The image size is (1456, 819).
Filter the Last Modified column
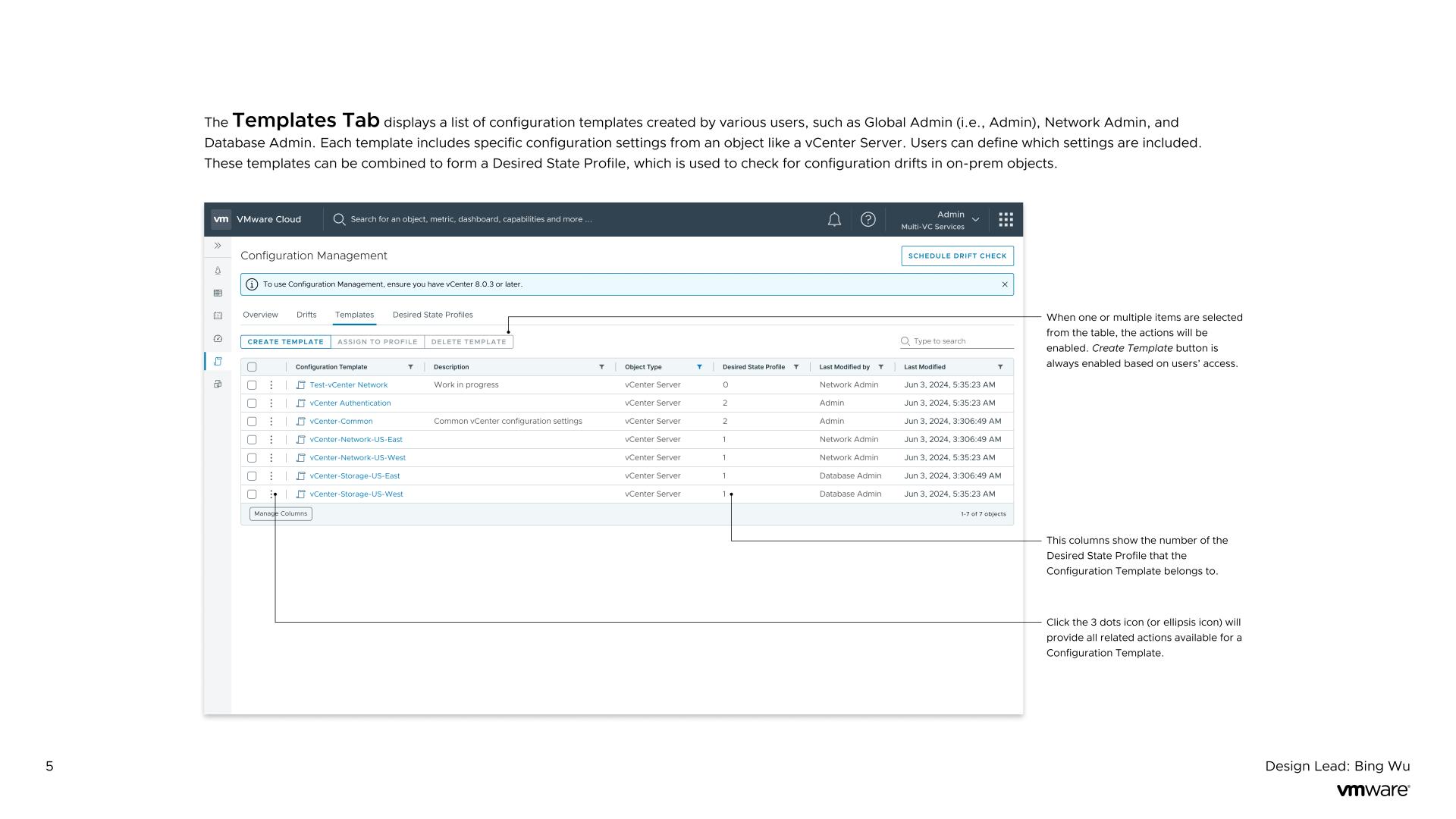[x=1000, y=367]
